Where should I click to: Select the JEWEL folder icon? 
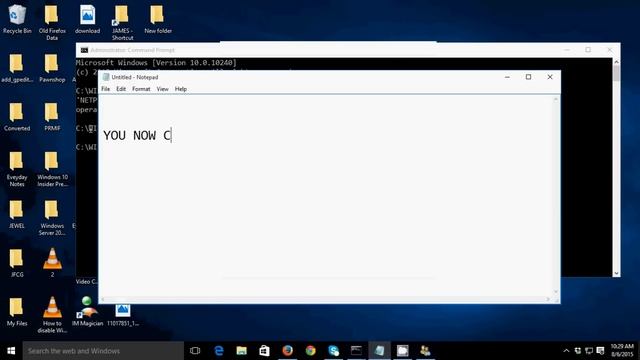(x=17, y=214)
